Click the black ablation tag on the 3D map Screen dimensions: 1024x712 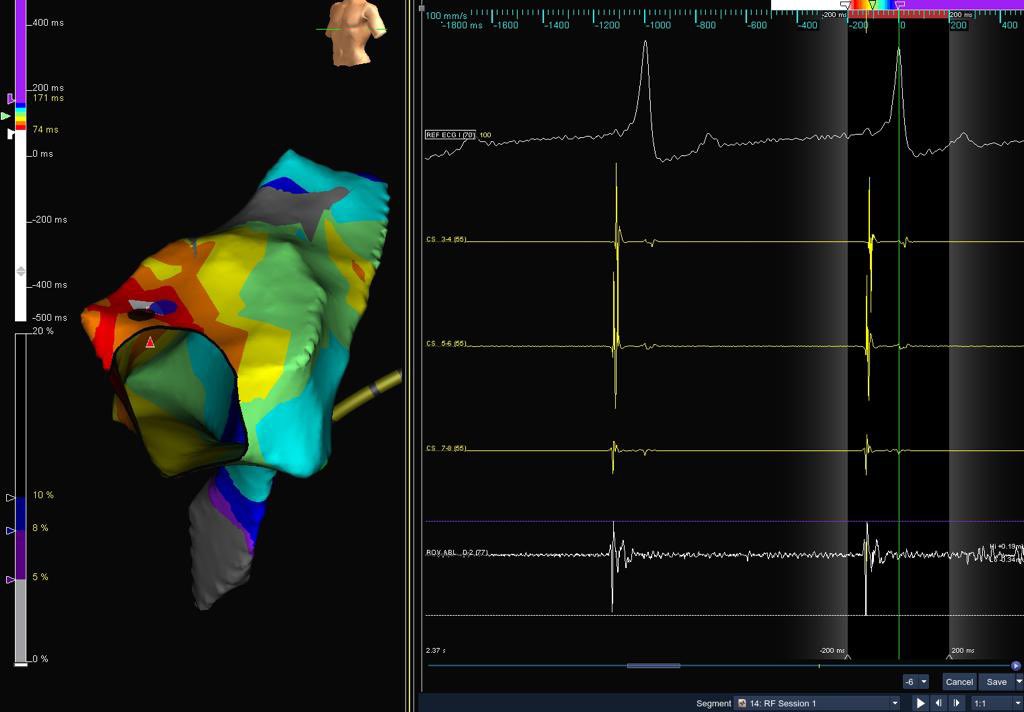coord(141,316)
